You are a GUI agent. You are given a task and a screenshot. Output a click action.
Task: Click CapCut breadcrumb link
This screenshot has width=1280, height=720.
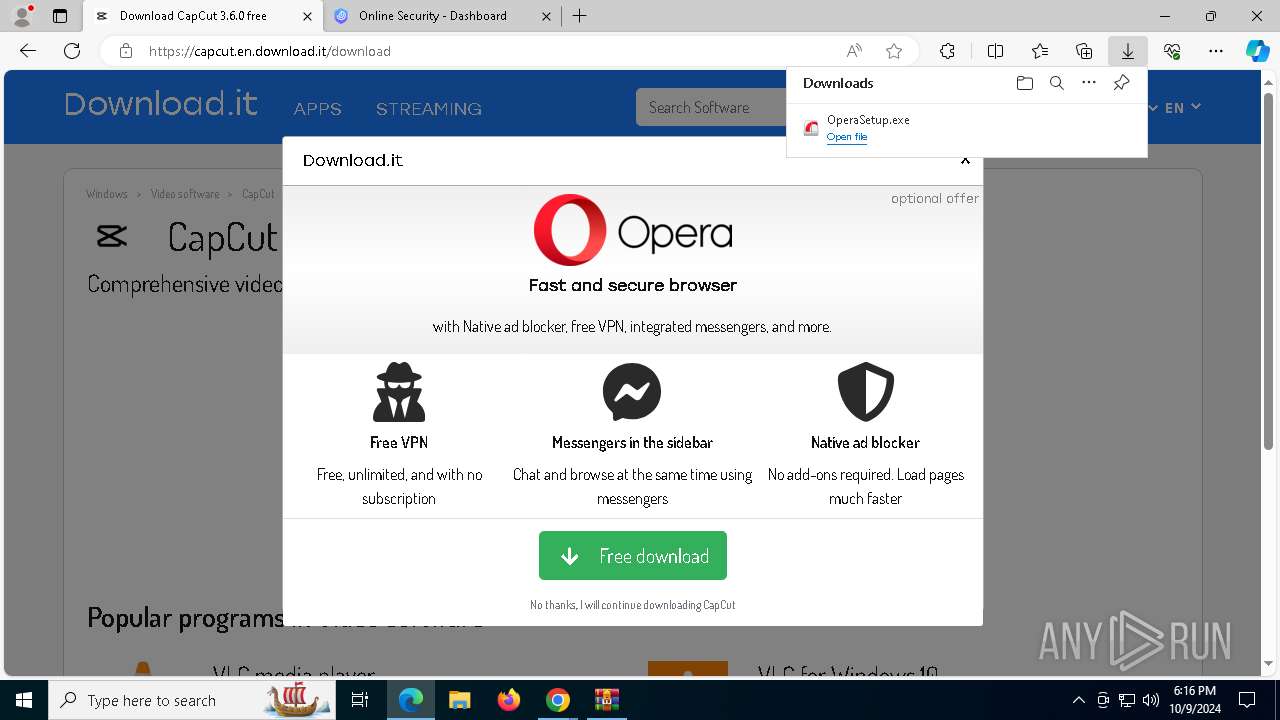pyautogui.click(x=258, y=194)
